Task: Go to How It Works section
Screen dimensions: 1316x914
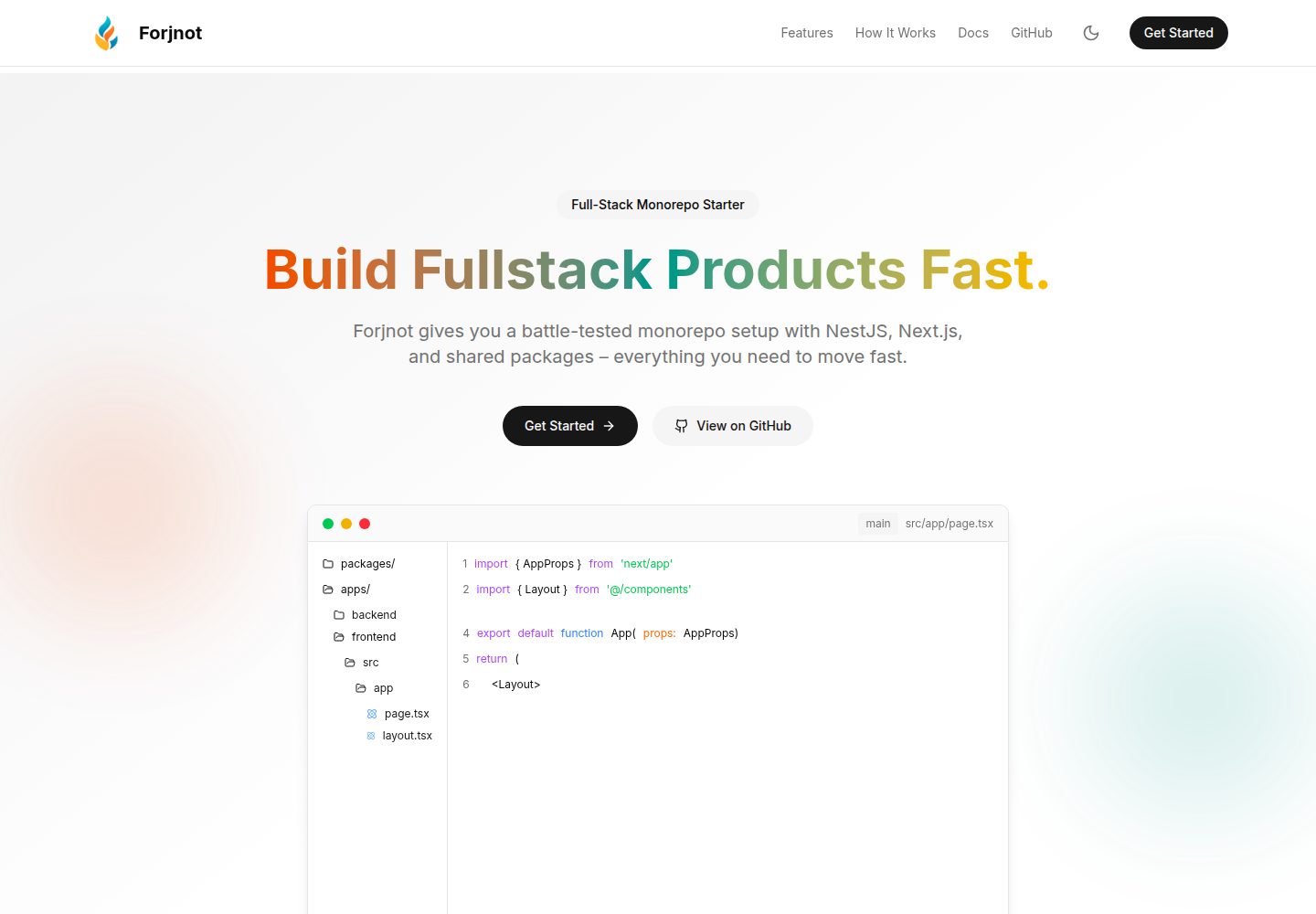Action: (896, 33)
